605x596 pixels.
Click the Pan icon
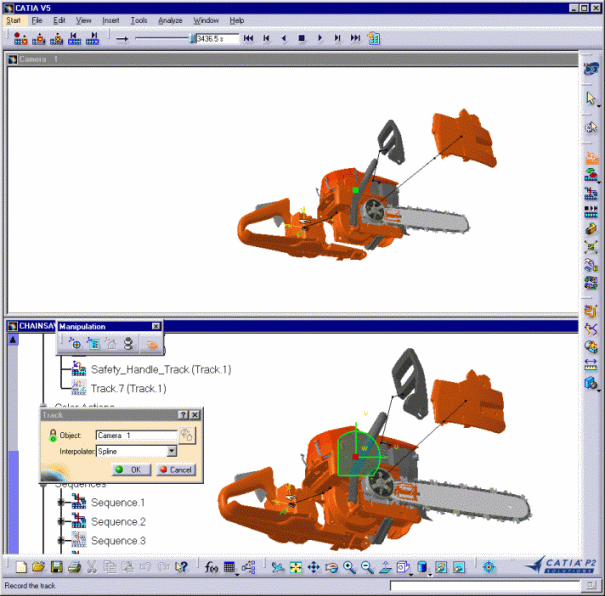(314, 567)
